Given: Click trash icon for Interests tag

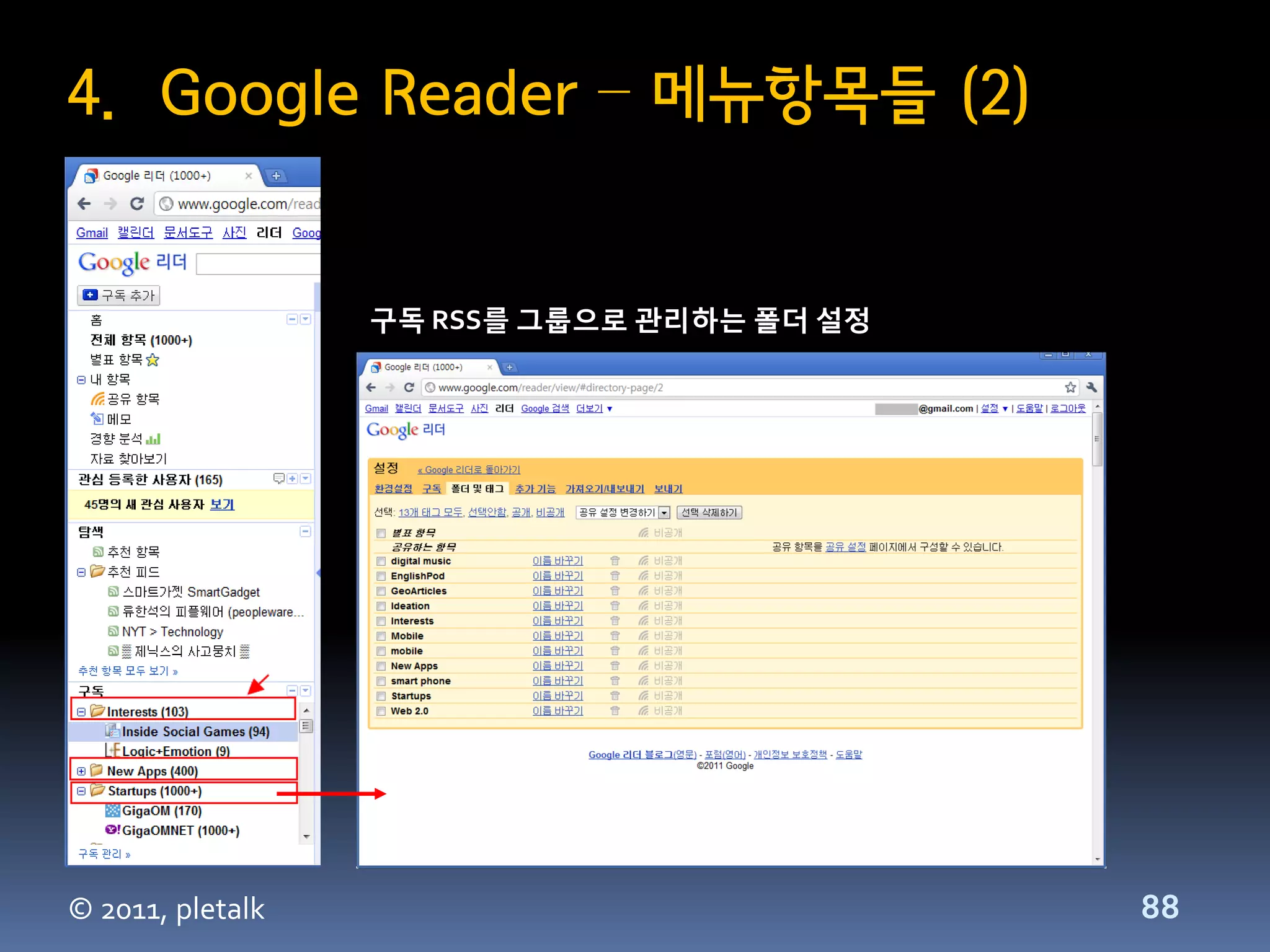Looking at the screenshot, I should [x=615, y=620].
